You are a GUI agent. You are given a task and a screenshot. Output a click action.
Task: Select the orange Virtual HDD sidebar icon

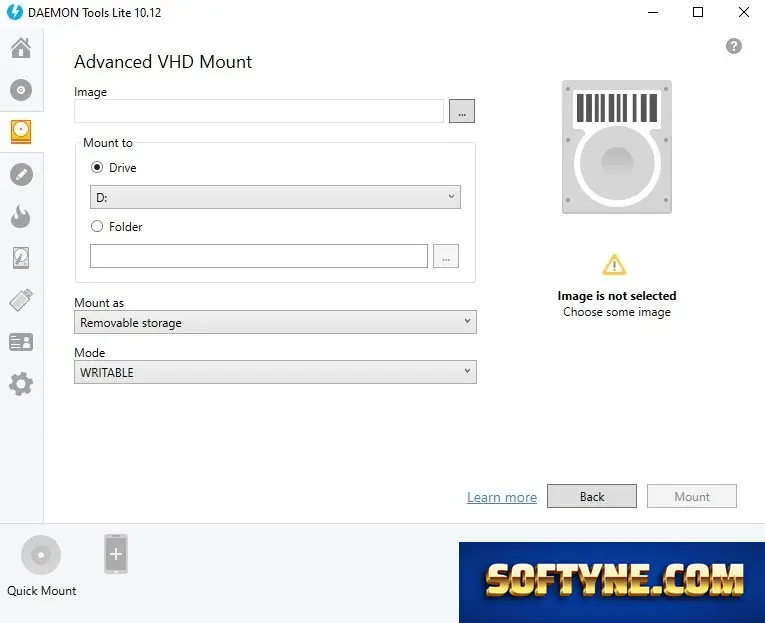pos(21,132)
